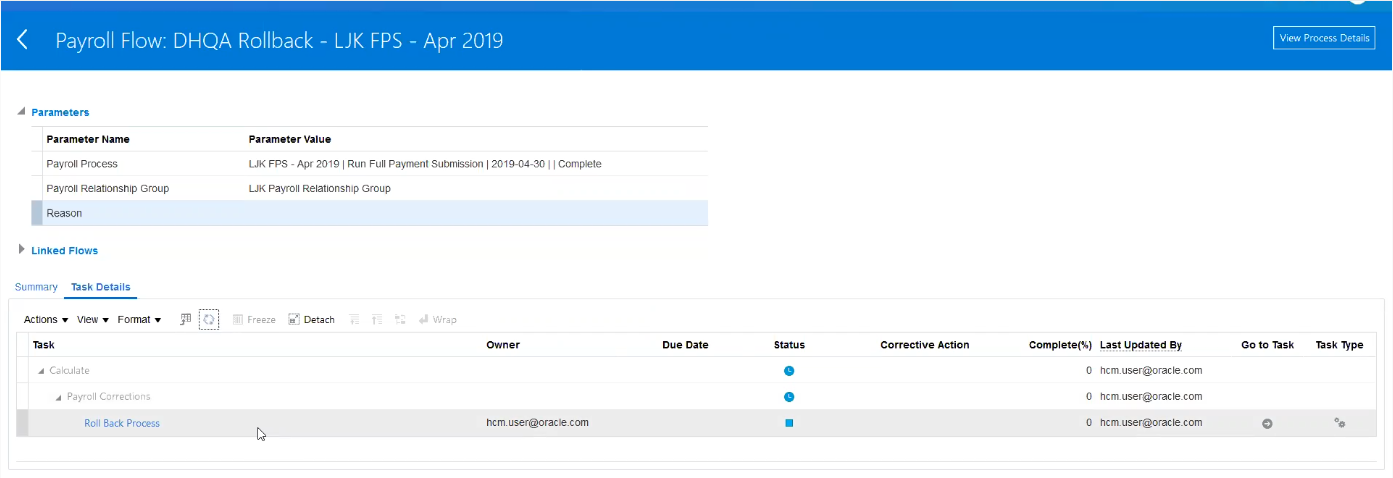Click the Wrap toolbar button
The height and width of the screenshot is (478, 1393).
point(437,320)
